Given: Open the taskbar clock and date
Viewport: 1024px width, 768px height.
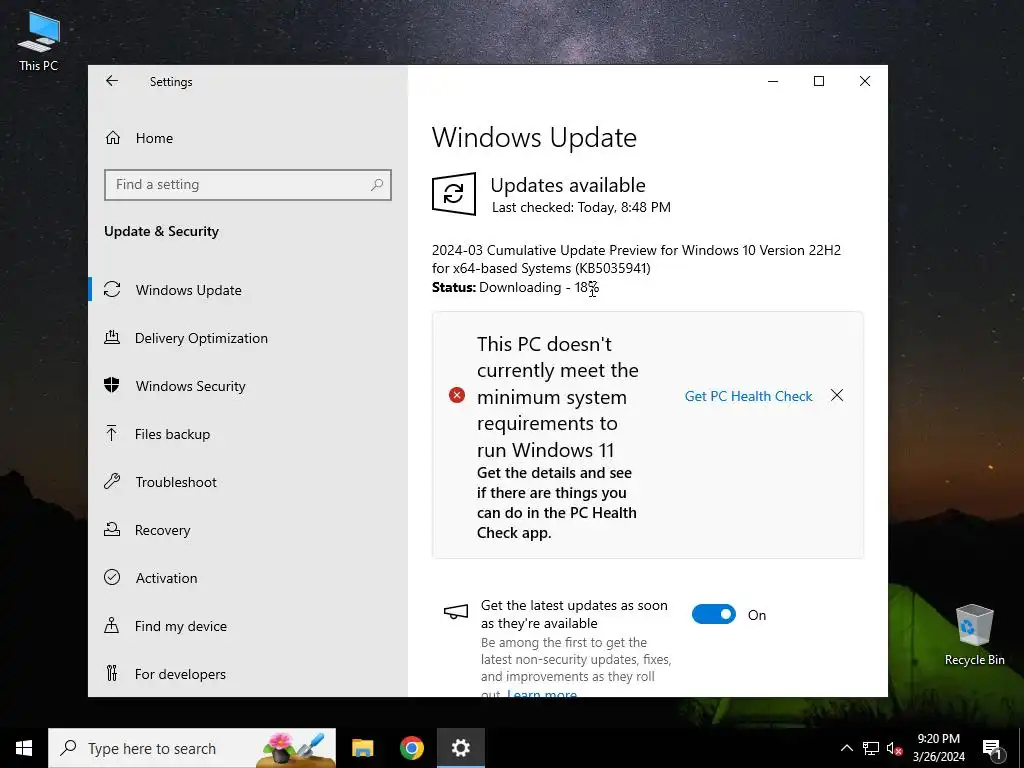Looking at the screenshot, I should tap(938, 748).
